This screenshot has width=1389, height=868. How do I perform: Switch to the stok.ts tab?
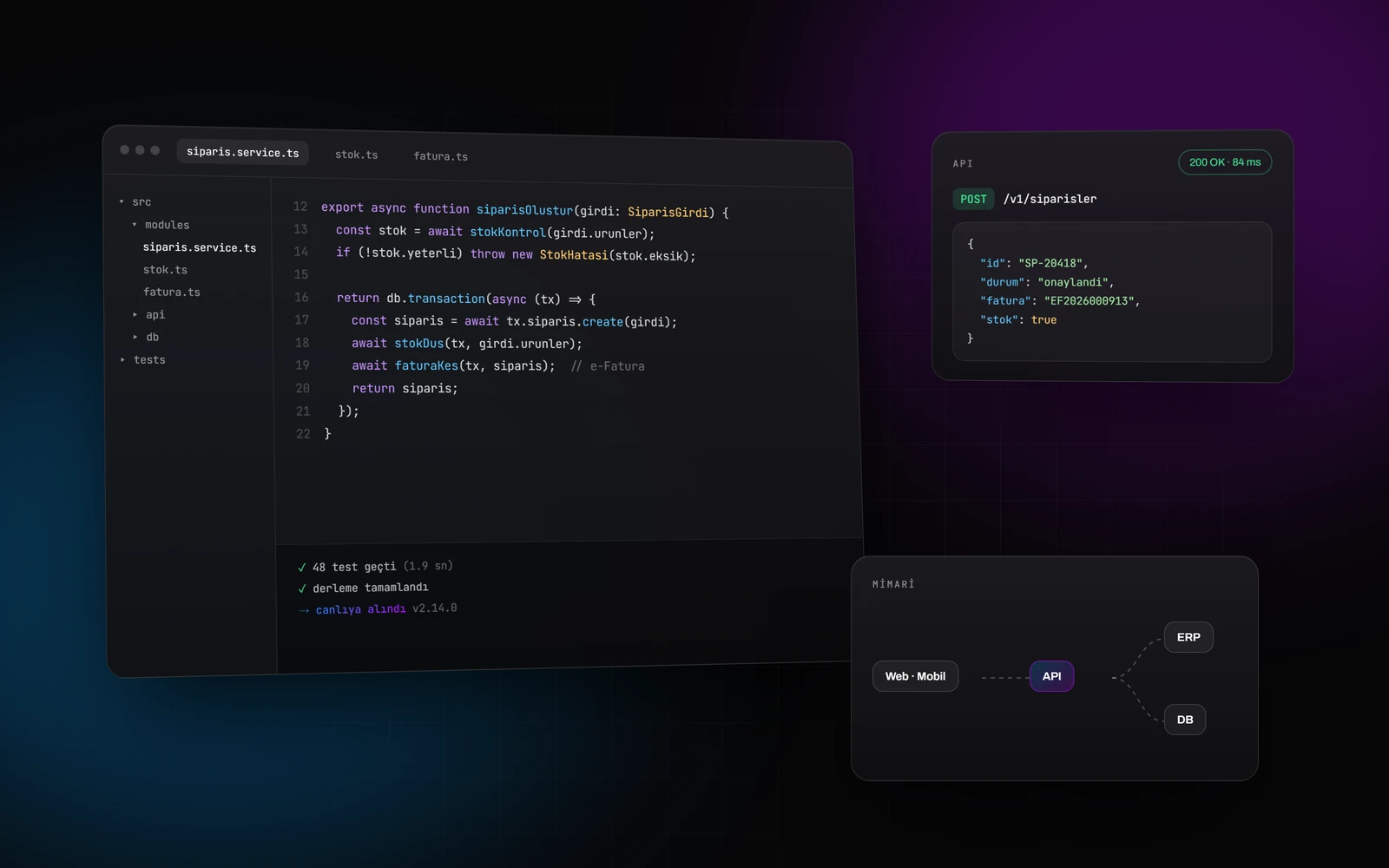coord(357,155)
